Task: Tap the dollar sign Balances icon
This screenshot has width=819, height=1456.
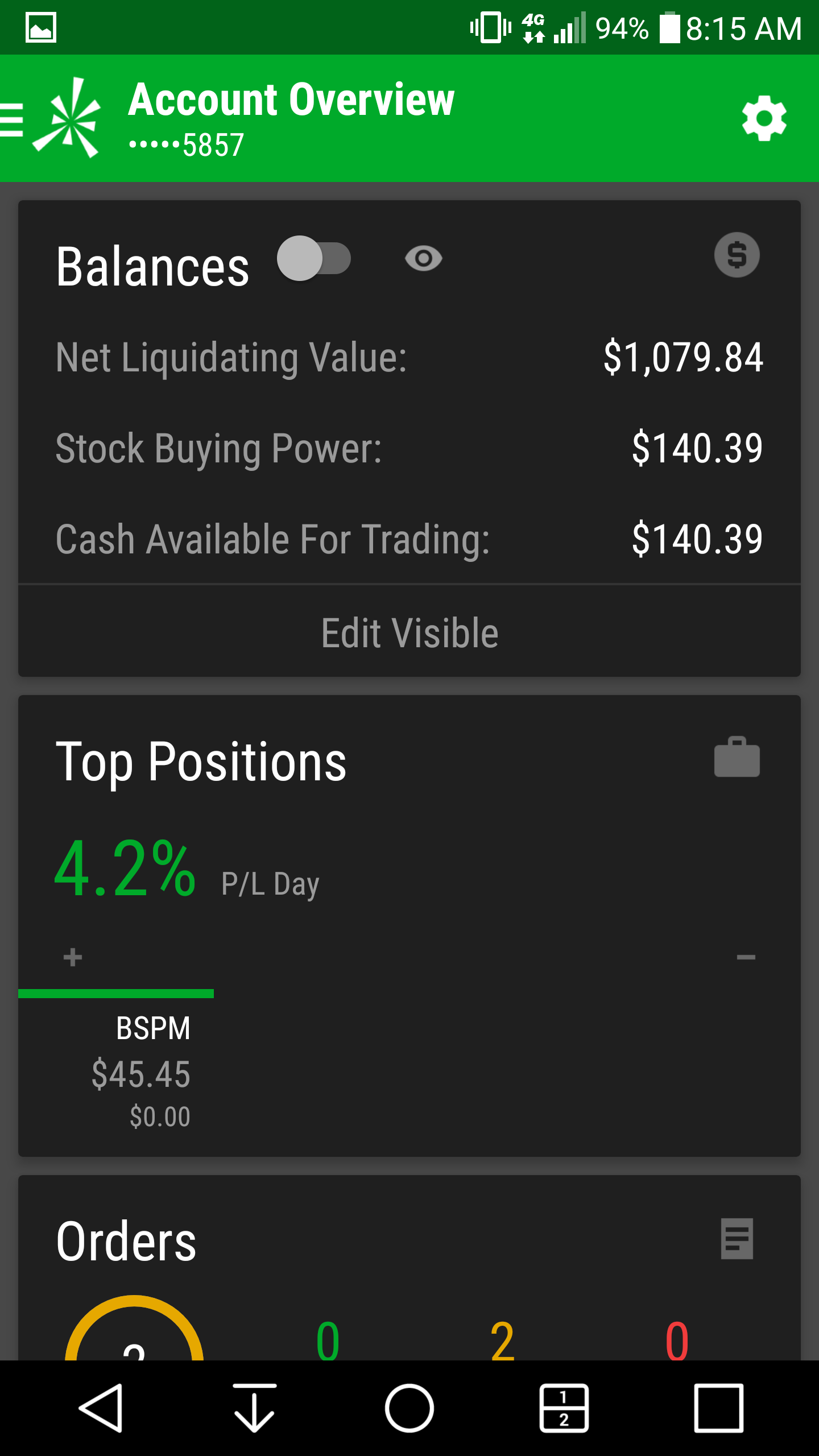Action: (737, 255)
